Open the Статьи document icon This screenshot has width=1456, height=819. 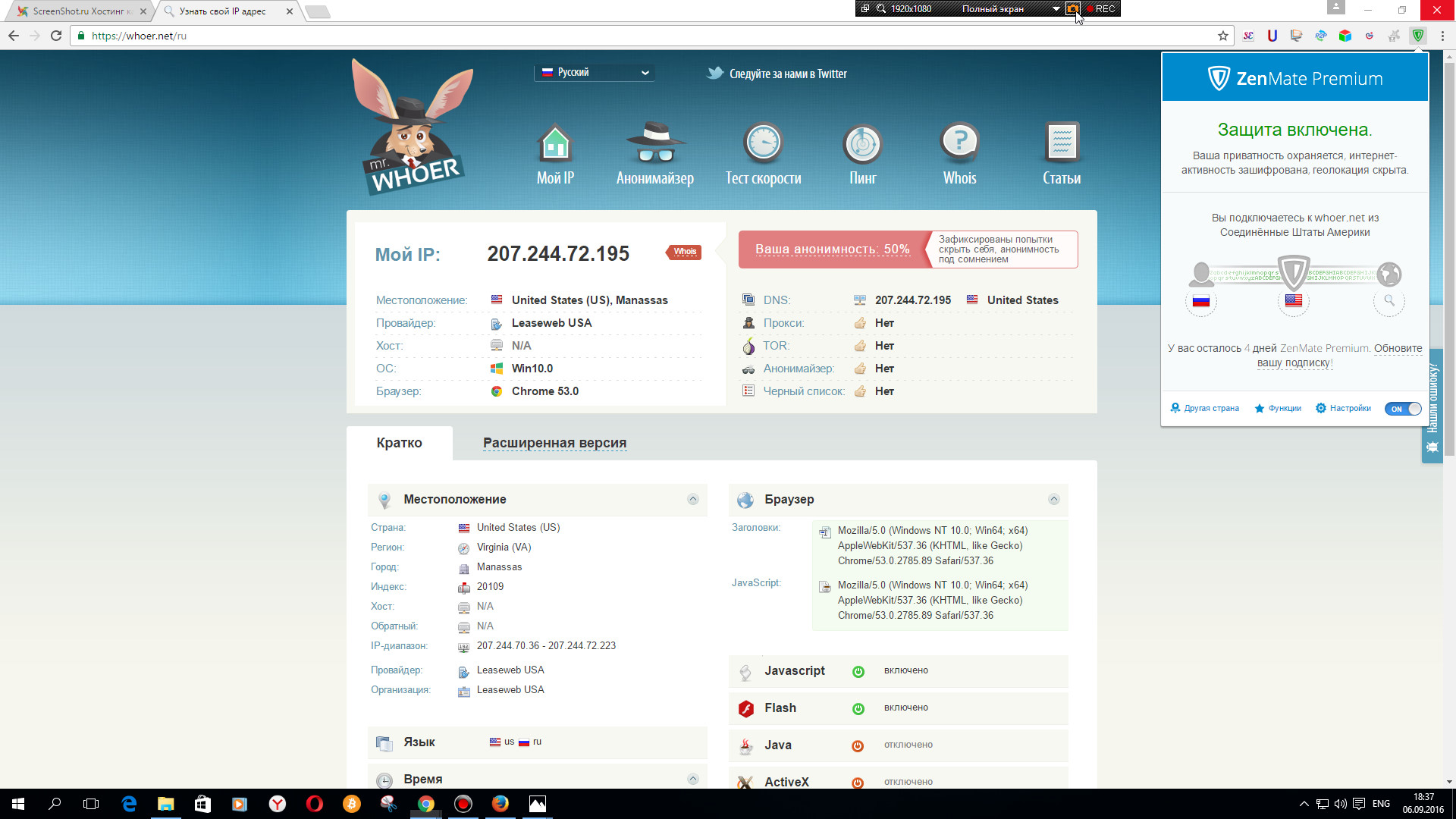[1062, 142]
